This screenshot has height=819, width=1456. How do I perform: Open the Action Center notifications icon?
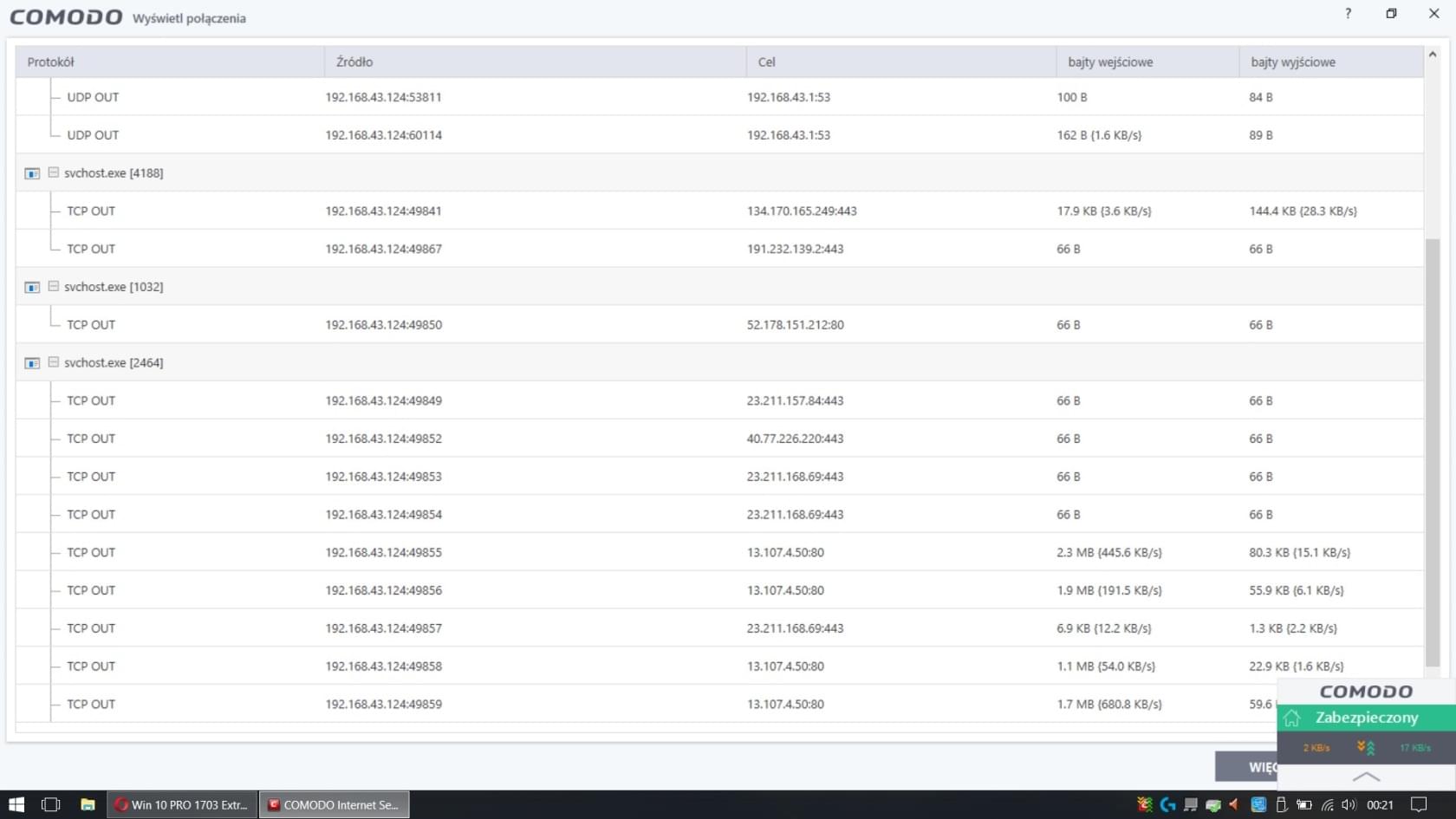[1419, 804]
